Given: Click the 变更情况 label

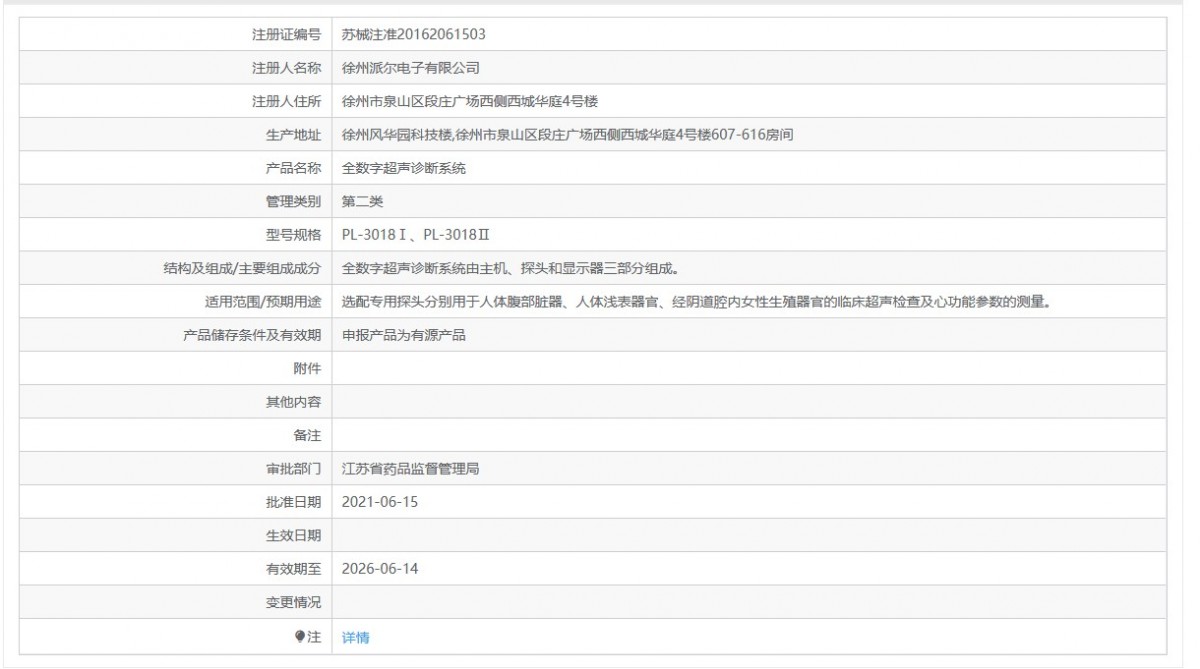Looking at the screenshot, I should pyautogui.click(x=293, y=602).
